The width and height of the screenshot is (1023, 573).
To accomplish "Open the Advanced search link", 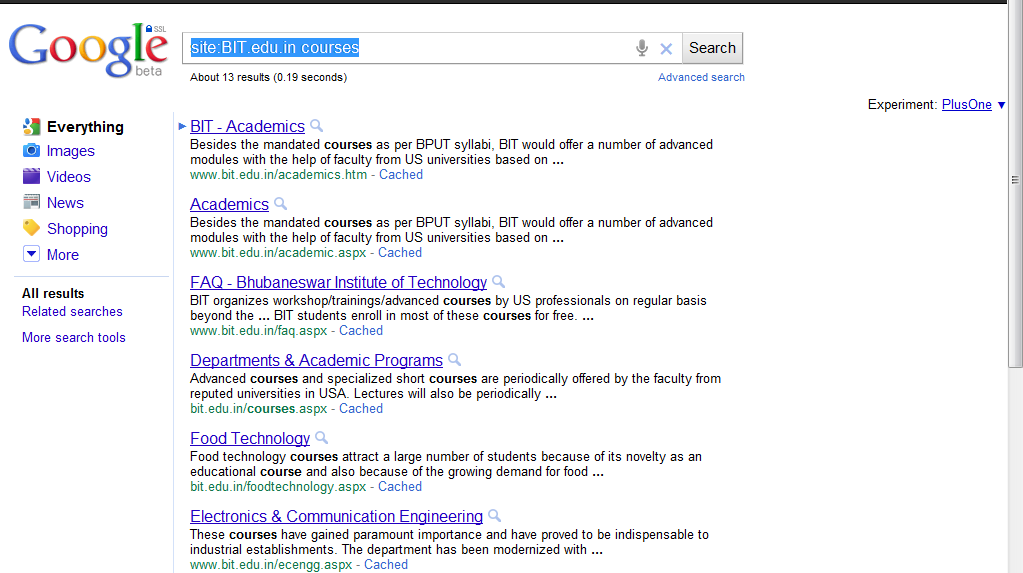I will tap(701, 77).
